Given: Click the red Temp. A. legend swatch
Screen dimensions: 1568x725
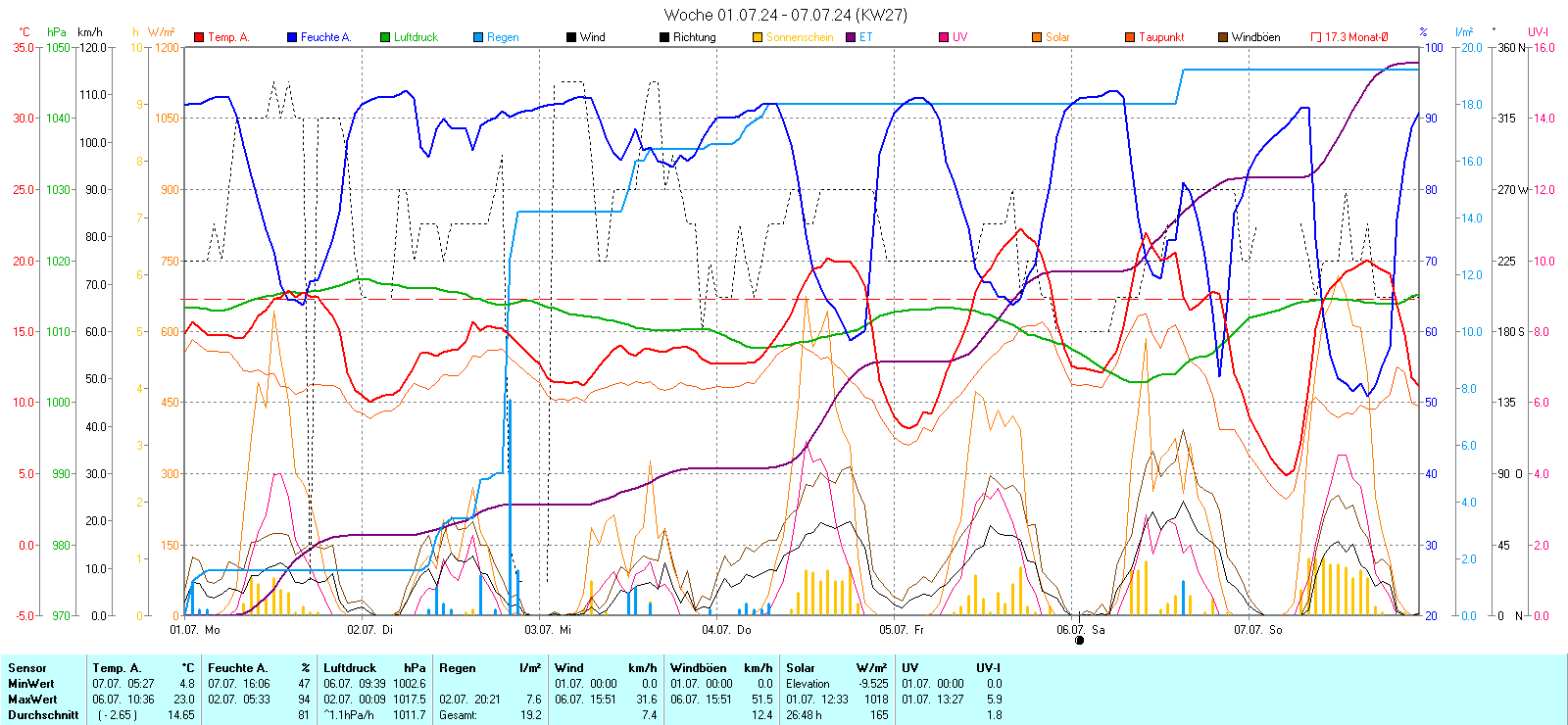Looking at the screenshot, I should coord(199,37).
